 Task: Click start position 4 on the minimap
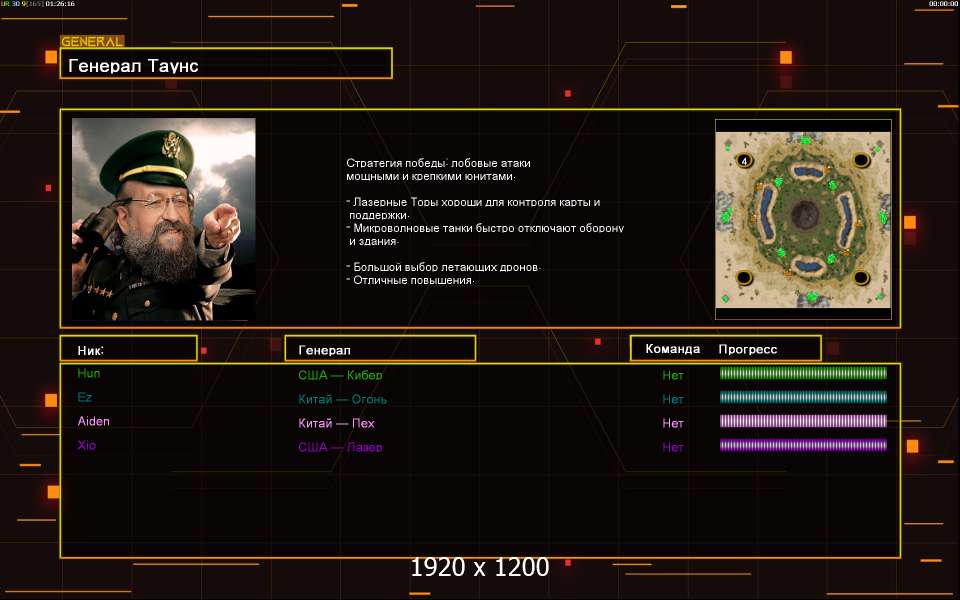pyautogui.click(x=744, y=161)
